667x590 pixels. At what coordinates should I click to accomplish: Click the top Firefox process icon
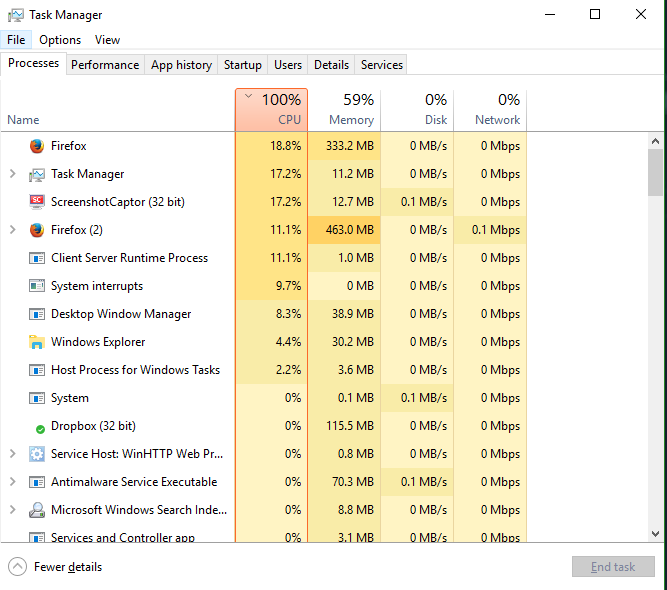(37, 146)
